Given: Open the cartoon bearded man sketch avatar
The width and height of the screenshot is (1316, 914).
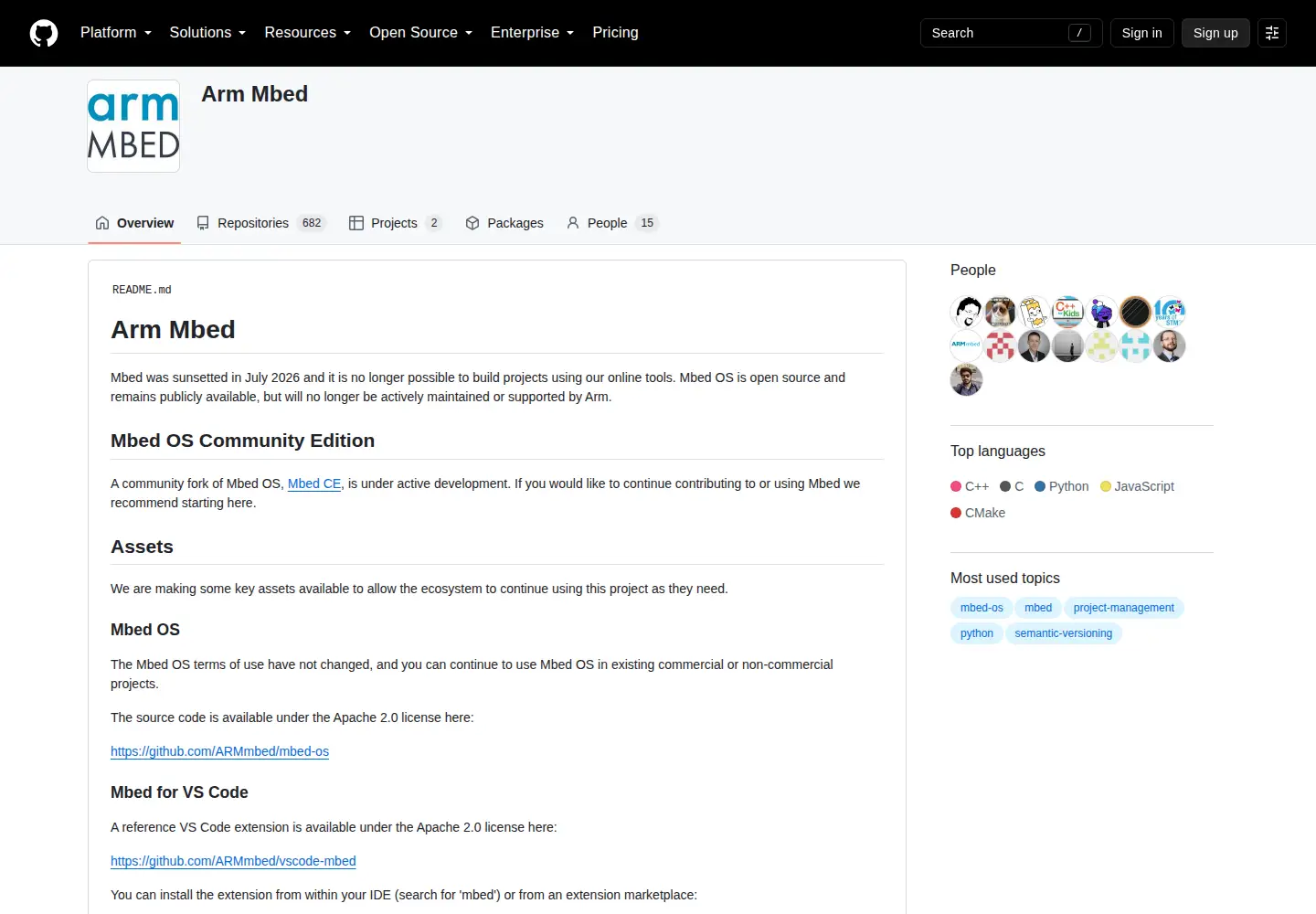Looking at the screenshot, I should click(x=967, y=312).
